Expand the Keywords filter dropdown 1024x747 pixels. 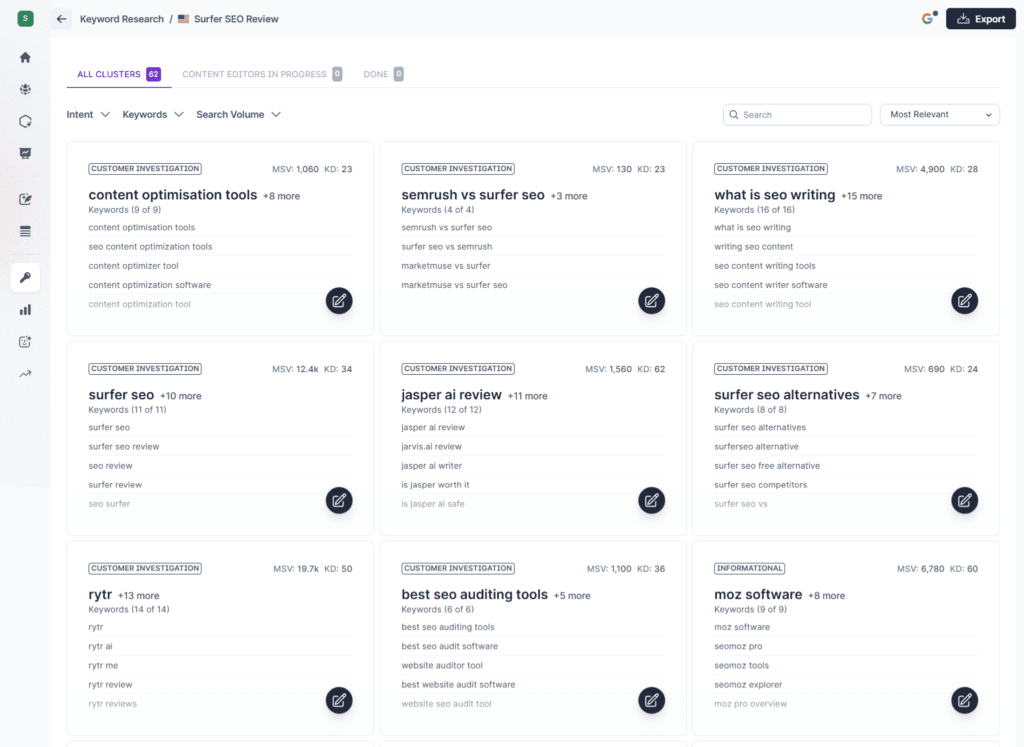point(152,114)
